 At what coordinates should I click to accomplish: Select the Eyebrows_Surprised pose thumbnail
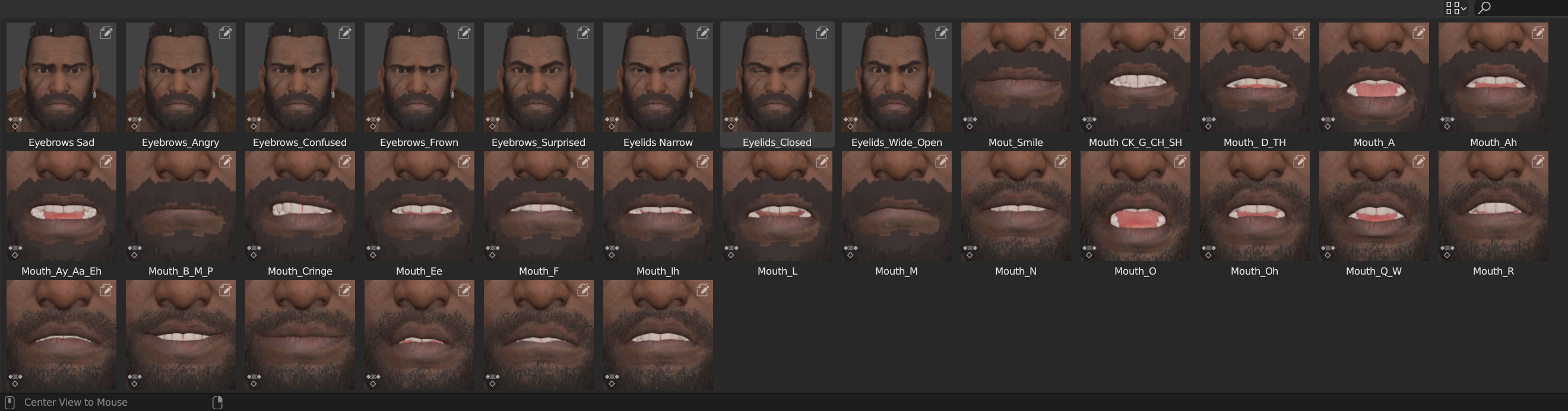[x=538, y=78]
